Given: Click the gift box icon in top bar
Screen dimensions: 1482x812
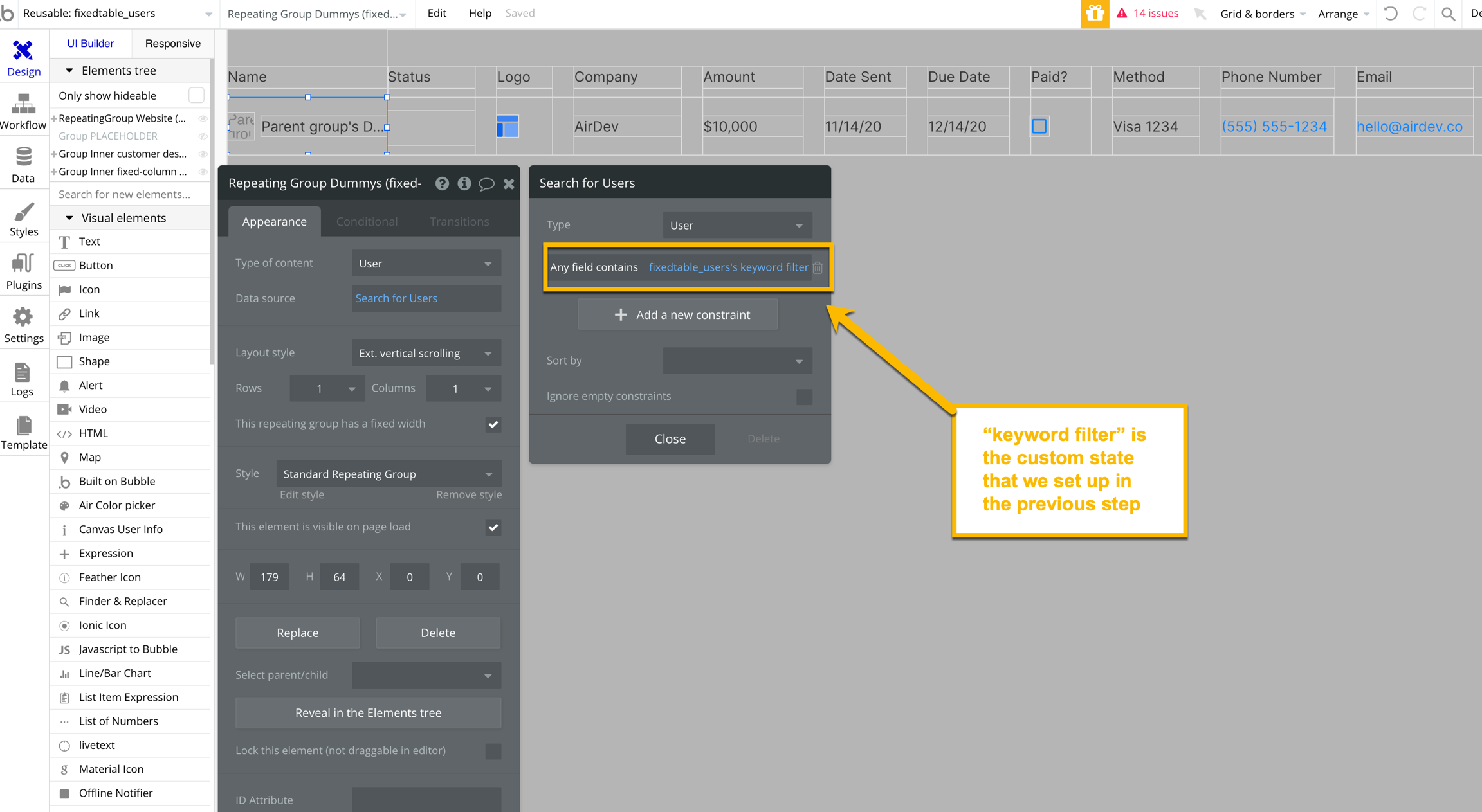Looking at the screenshot, I should [x=1094, y=14].
